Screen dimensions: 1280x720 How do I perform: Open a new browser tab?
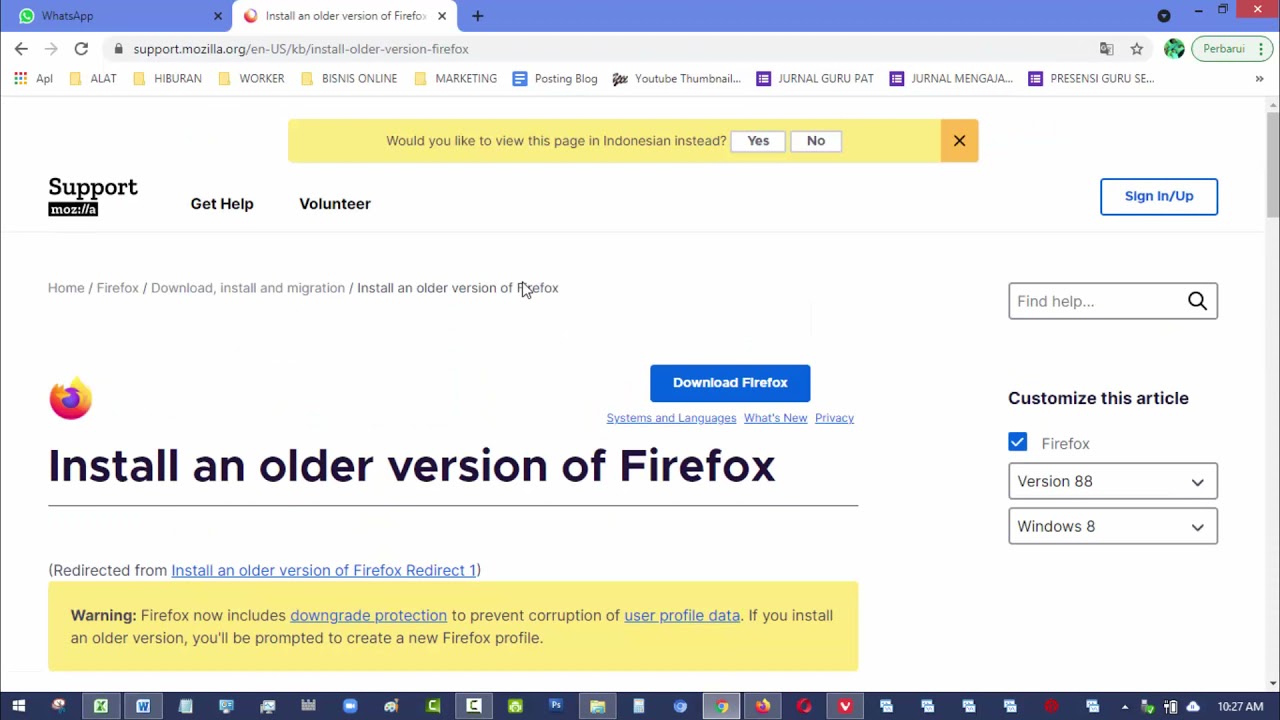tap(477, 15)
